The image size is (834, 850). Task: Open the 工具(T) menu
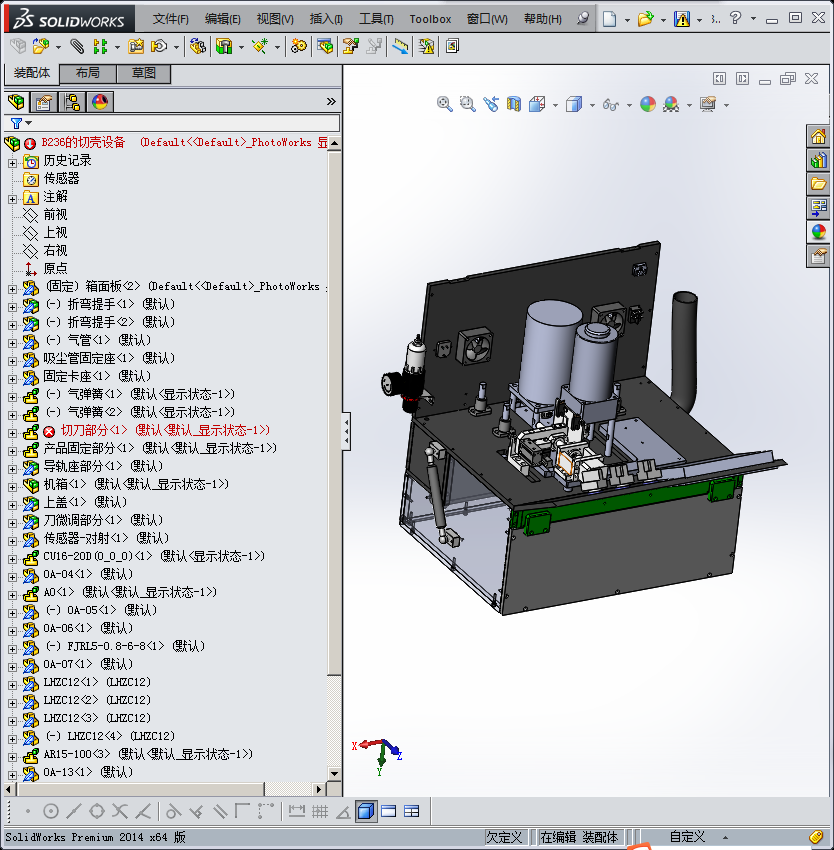pyautogui.click(x=376, y=19)
